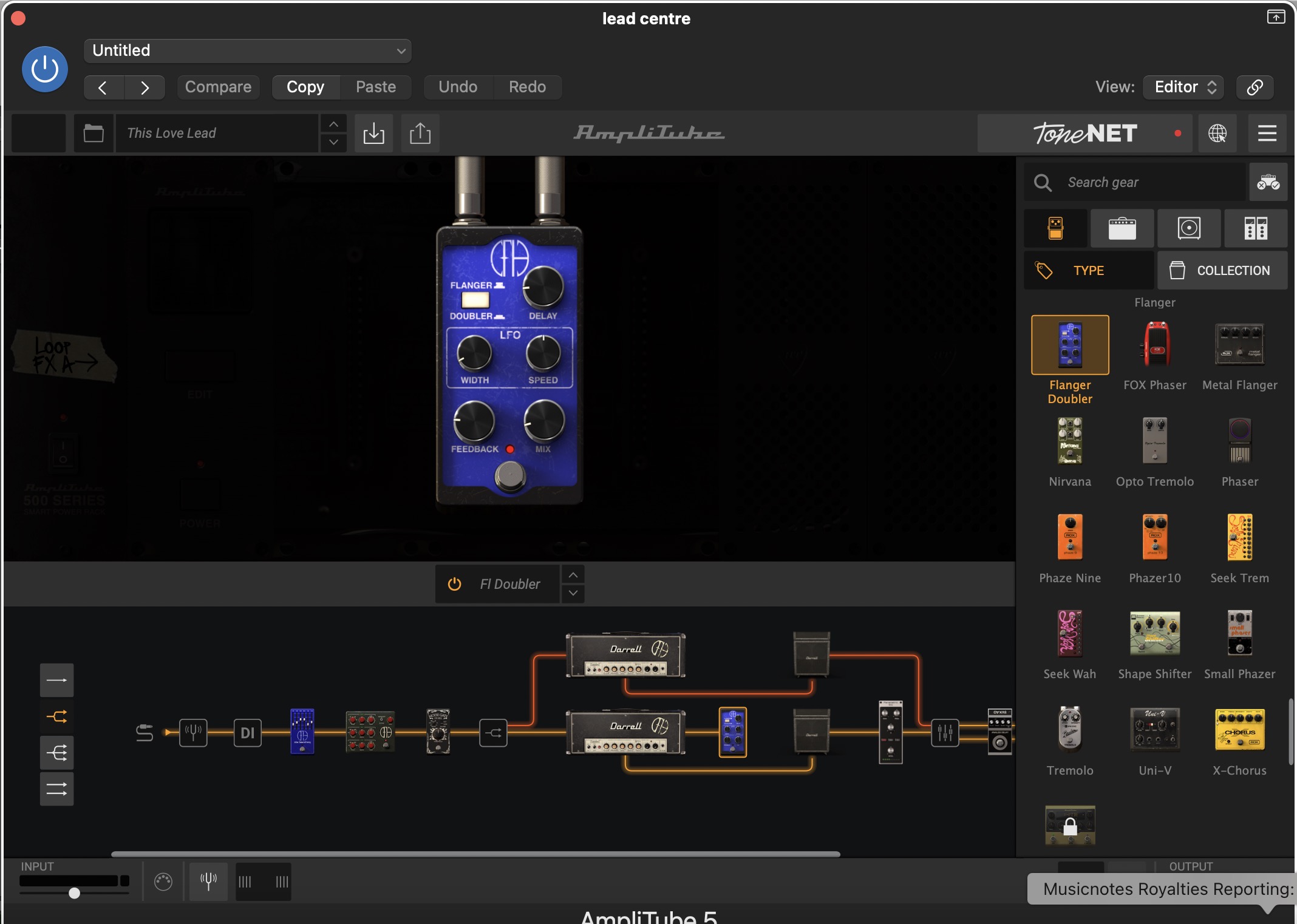Viewport: 1297px width, 924px height.
Task: Click the Undo button
Action: 458,87
